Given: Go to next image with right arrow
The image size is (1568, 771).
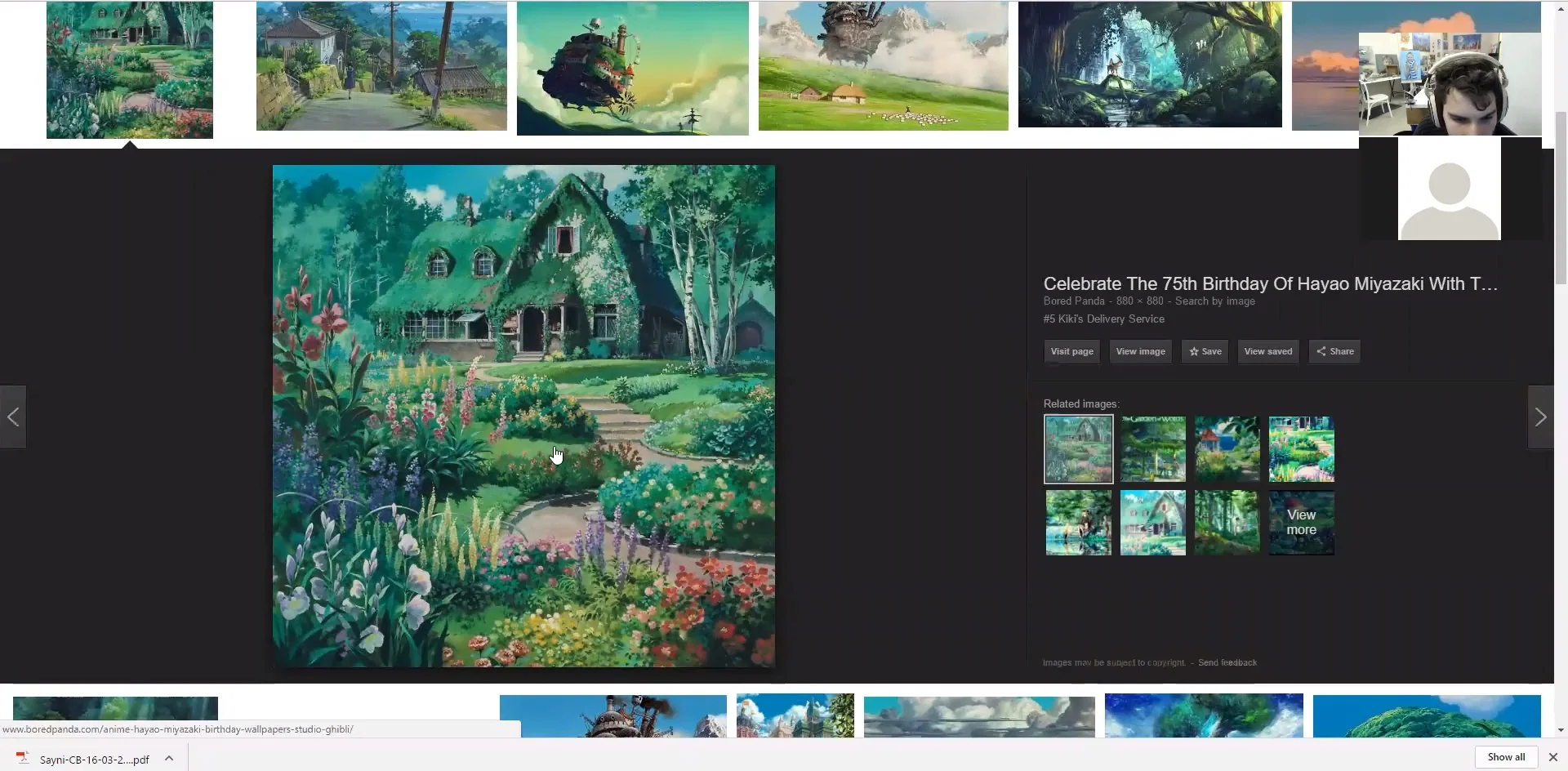Looking at the screenshot, I should (x=1540, y=417).
